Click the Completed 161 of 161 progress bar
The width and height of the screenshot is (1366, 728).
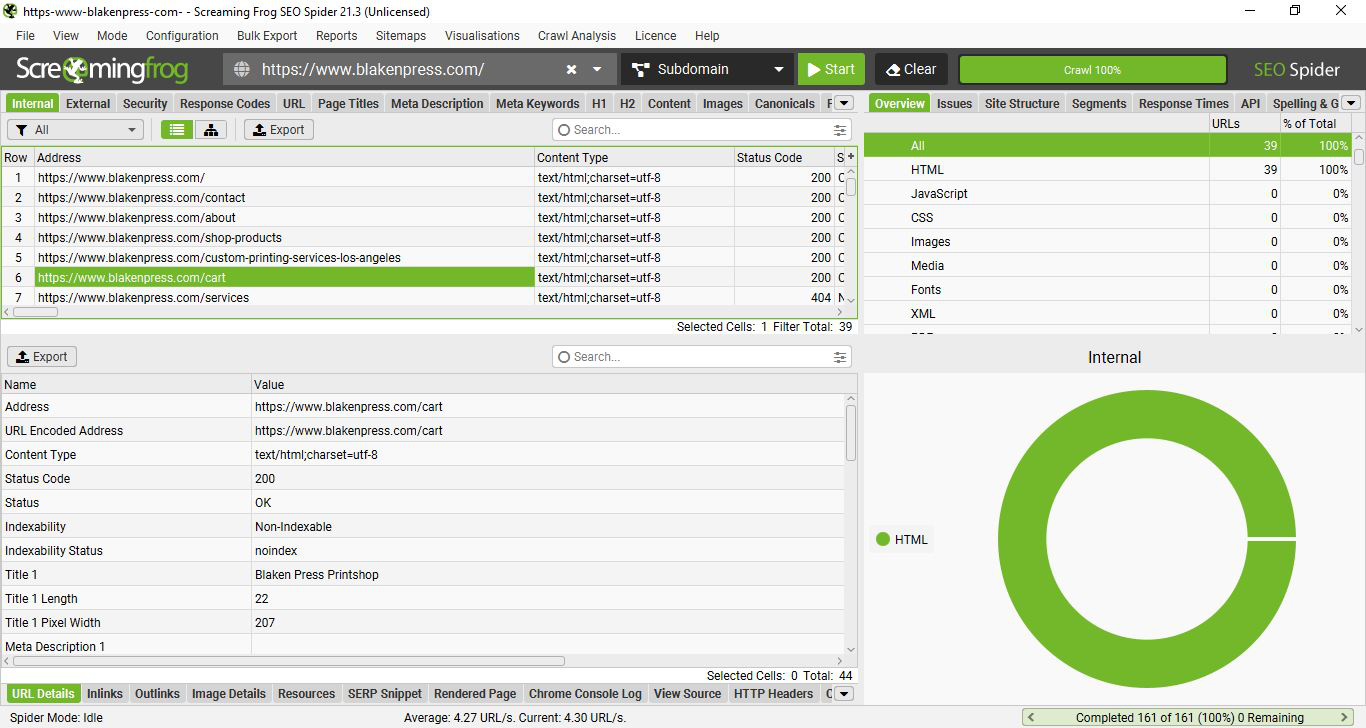click(1189, 718)
